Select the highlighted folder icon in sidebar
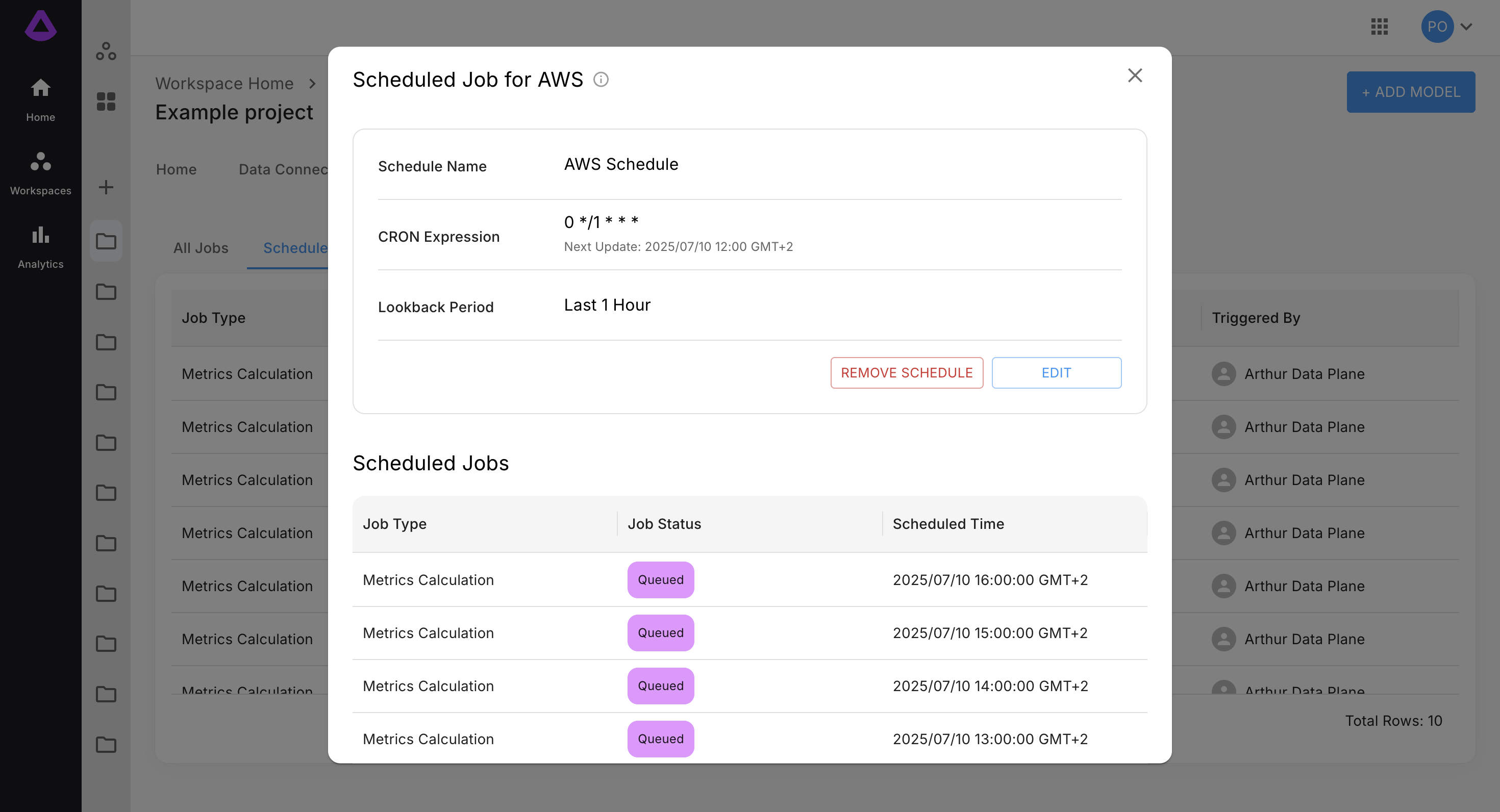The image size is (1500, 812). click(106, 240)
